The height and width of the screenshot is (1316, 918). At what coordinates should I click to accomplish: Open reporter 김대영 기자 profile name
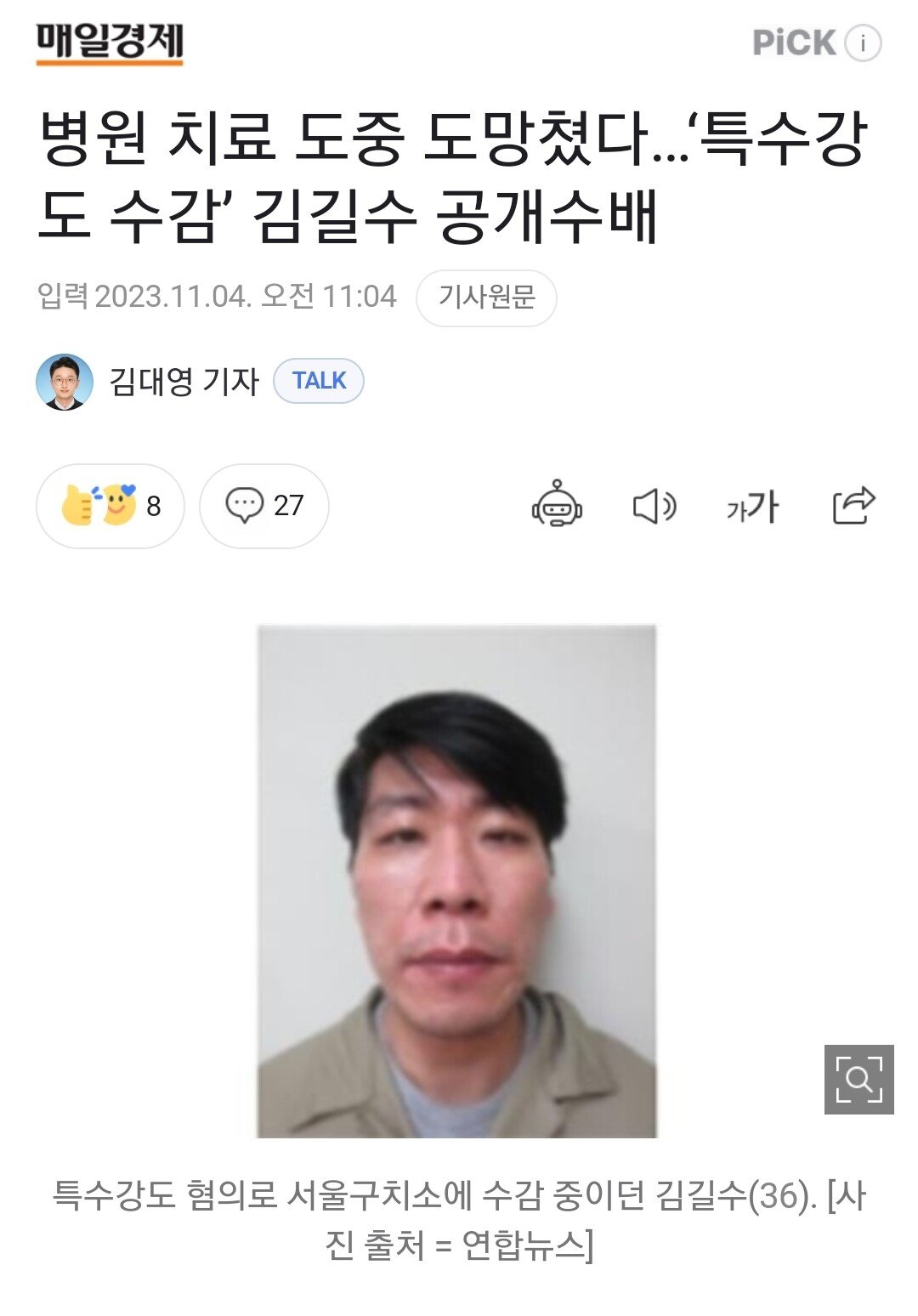click(x=184, y=382)
